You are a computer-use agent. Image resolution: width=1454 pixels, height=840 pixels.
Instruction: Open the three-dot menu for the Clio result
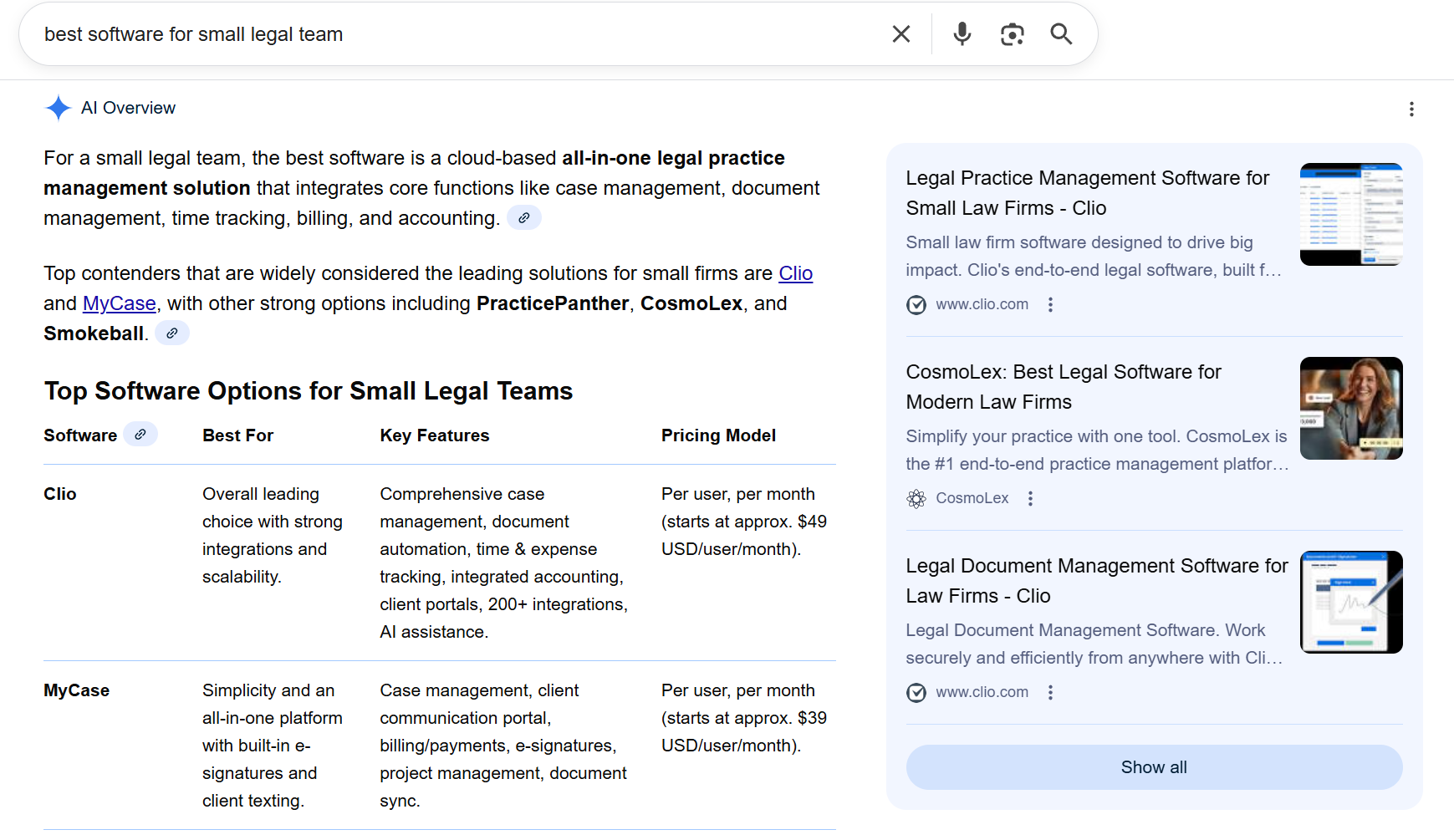[x=1050, y=304]
